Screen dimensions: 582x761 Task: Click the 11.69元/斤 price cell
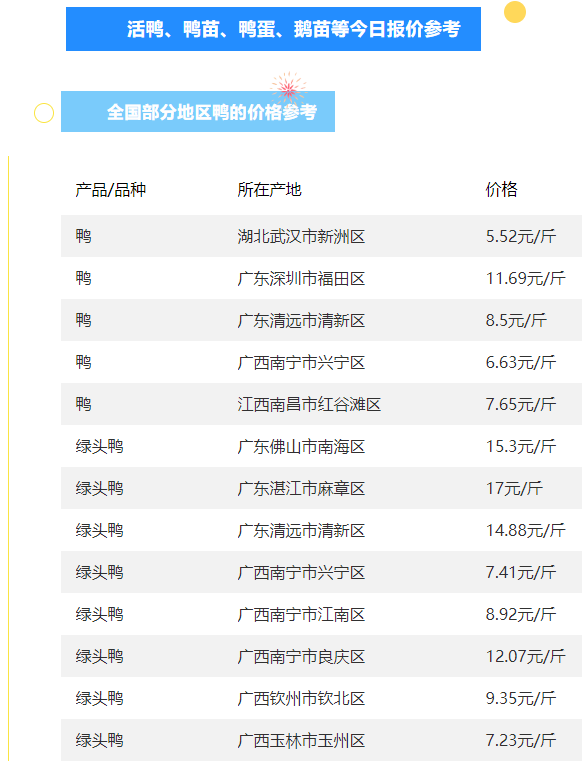(x=526, y=278)
